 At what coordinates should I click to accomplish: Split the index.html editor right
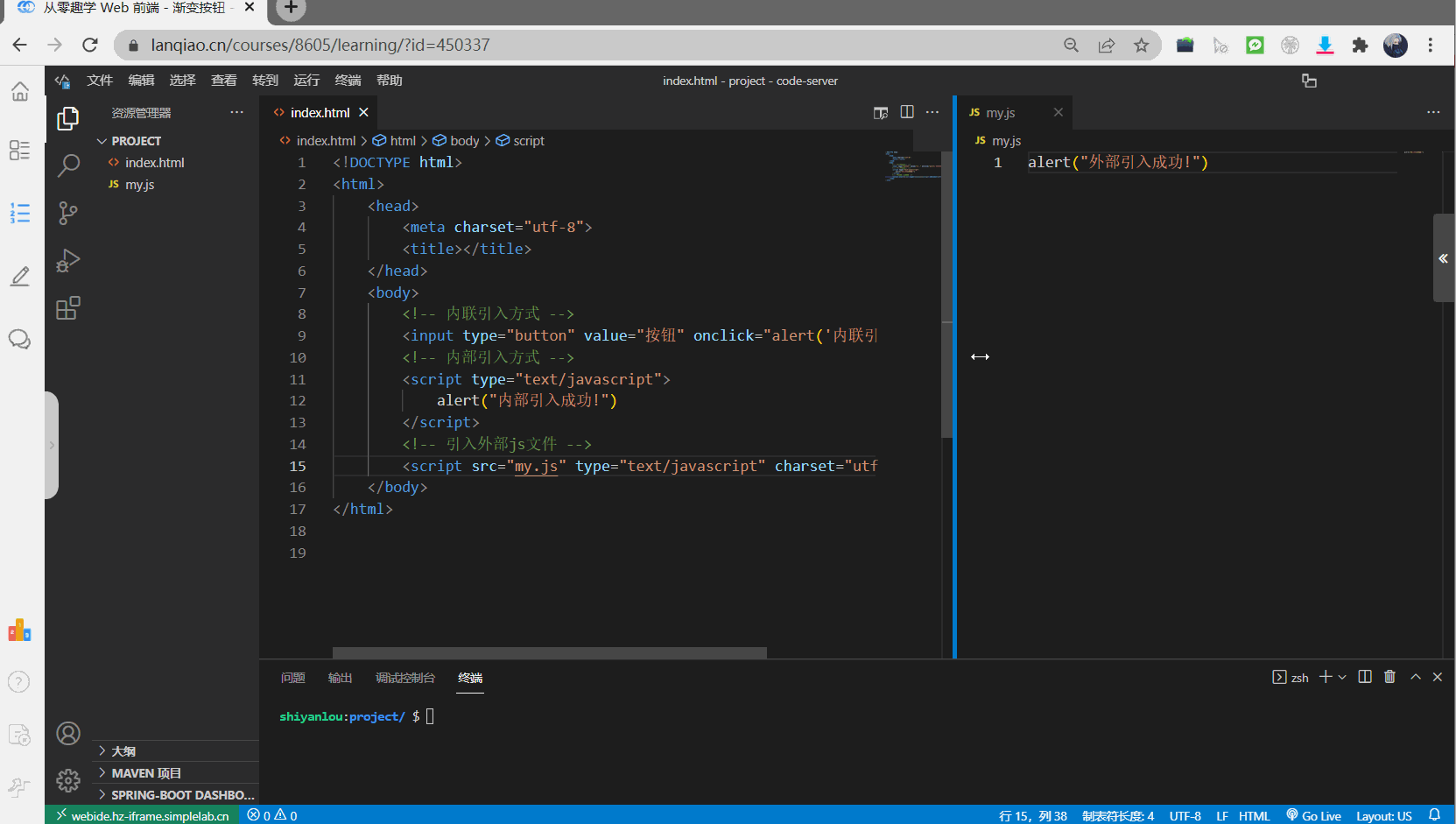907,112
